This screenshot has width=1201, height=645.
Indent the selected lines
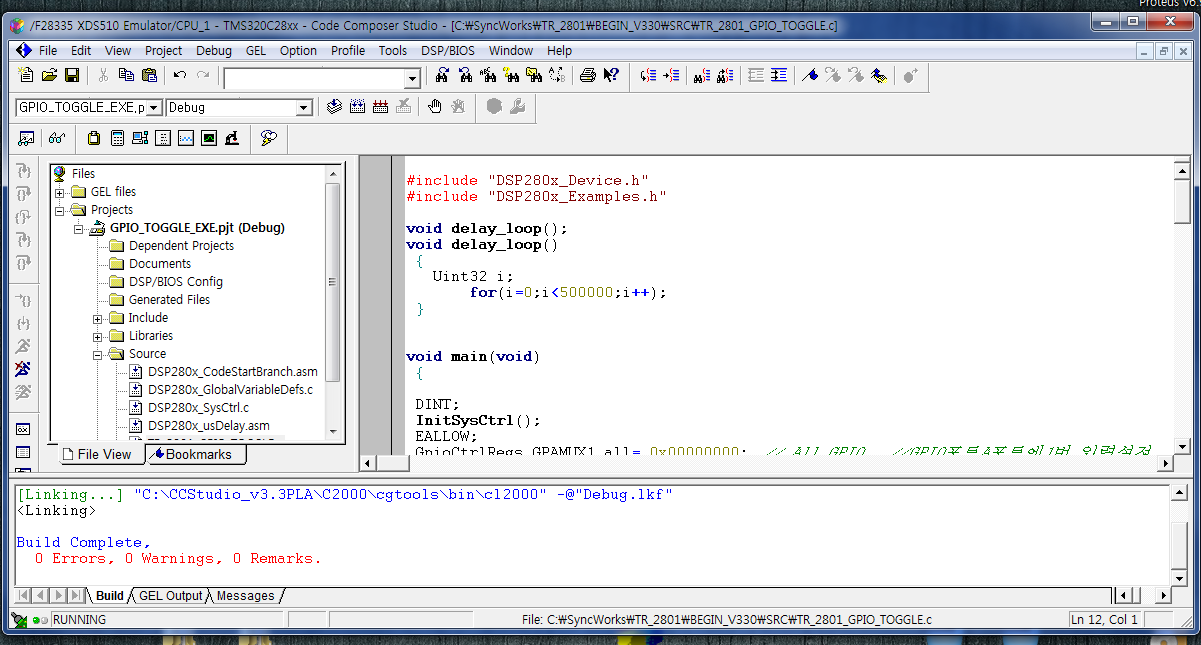(x=779, y=75)
